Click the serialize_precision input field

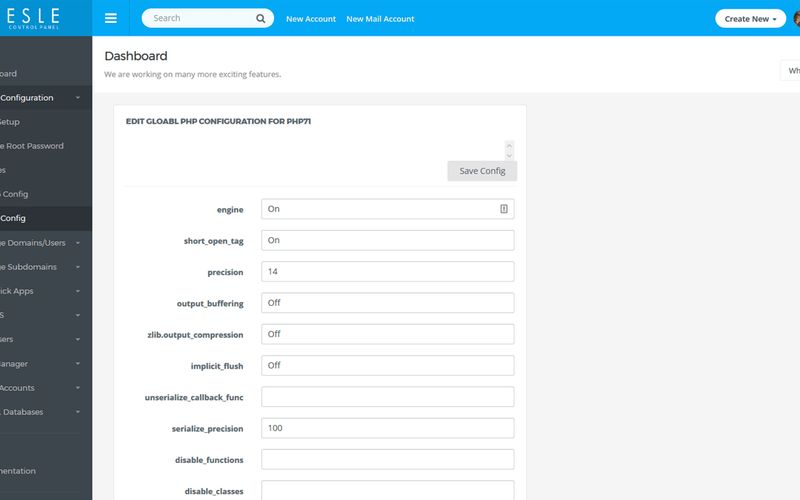[387, 428]
